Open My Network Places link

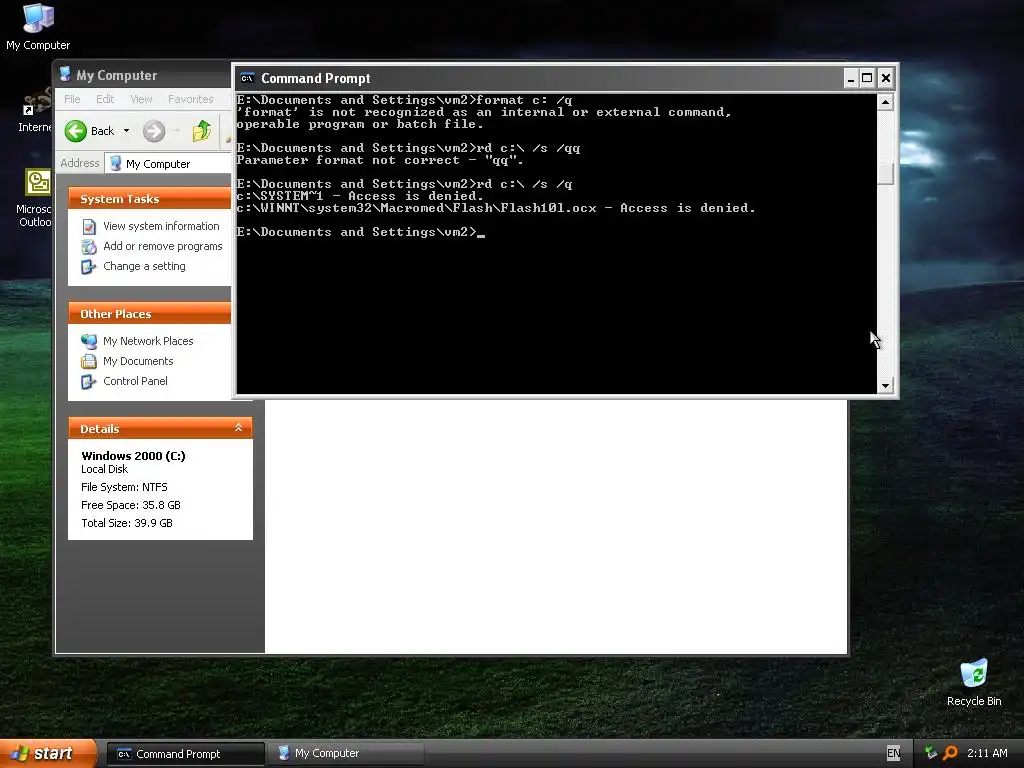pos(148,341)
